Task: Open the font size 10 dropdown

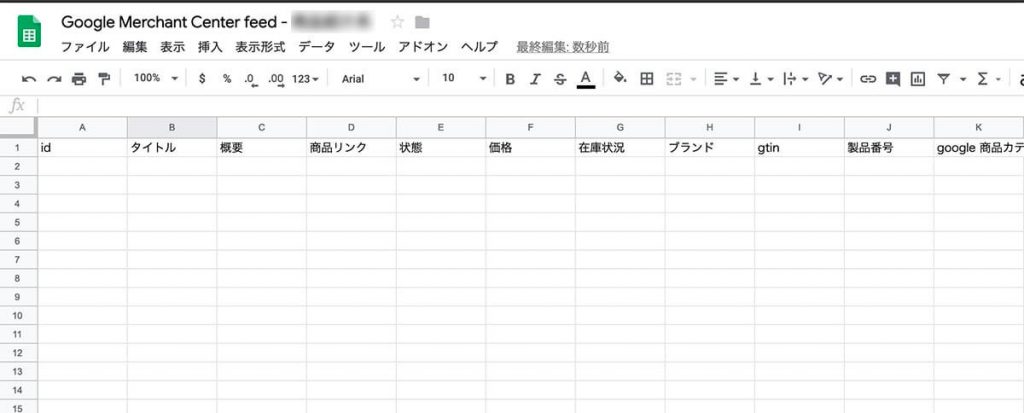Action: click(464, 78)
